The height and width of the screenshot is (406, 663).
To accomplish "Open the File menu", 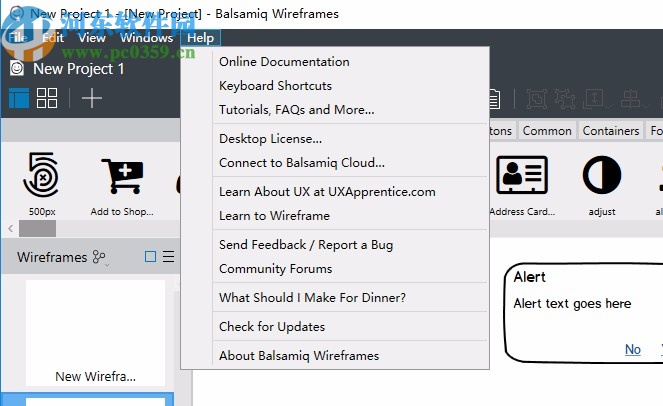I will [18, 38].
